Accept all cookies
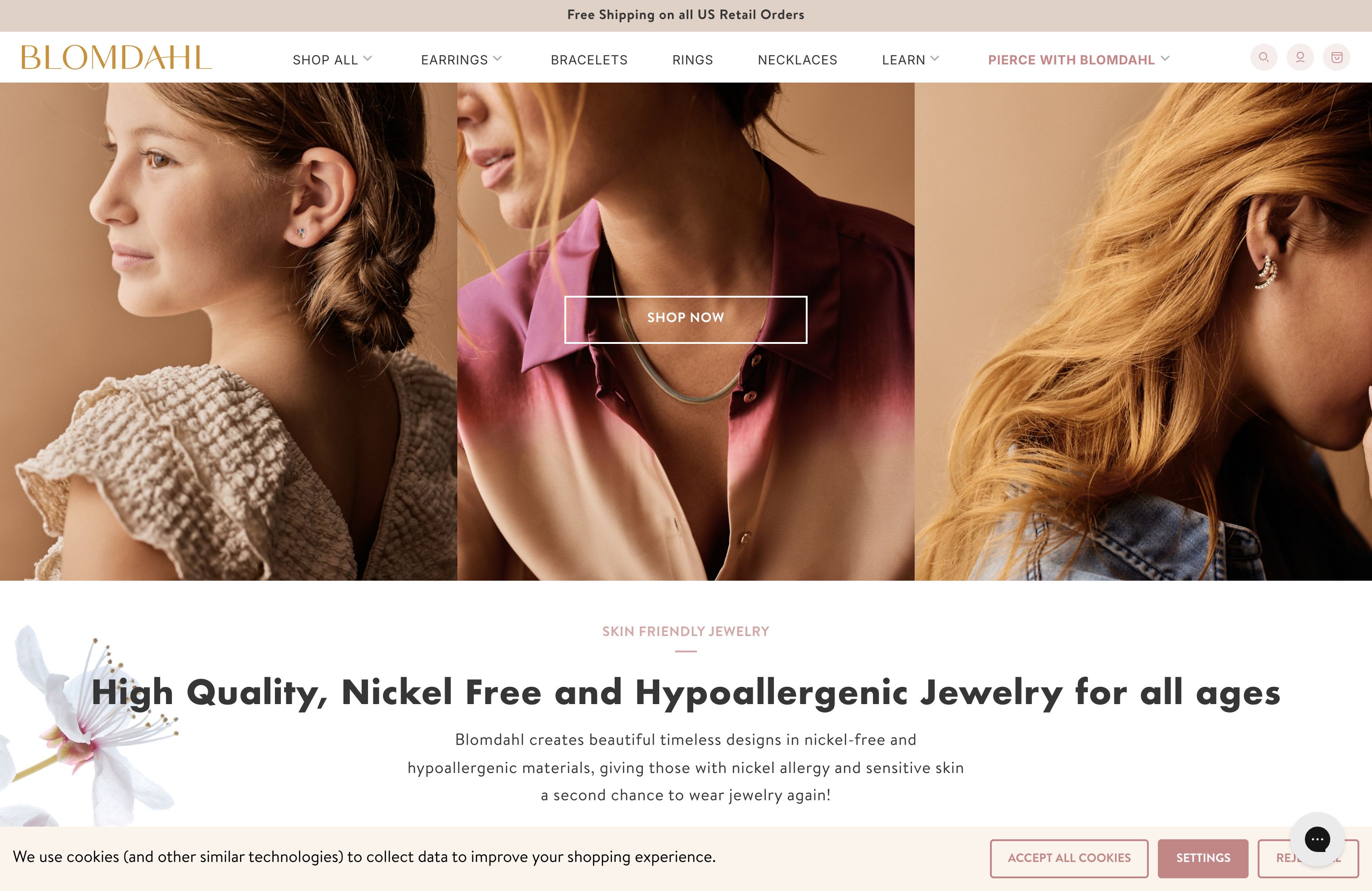1372x891 pixels. click(1069, 858)
